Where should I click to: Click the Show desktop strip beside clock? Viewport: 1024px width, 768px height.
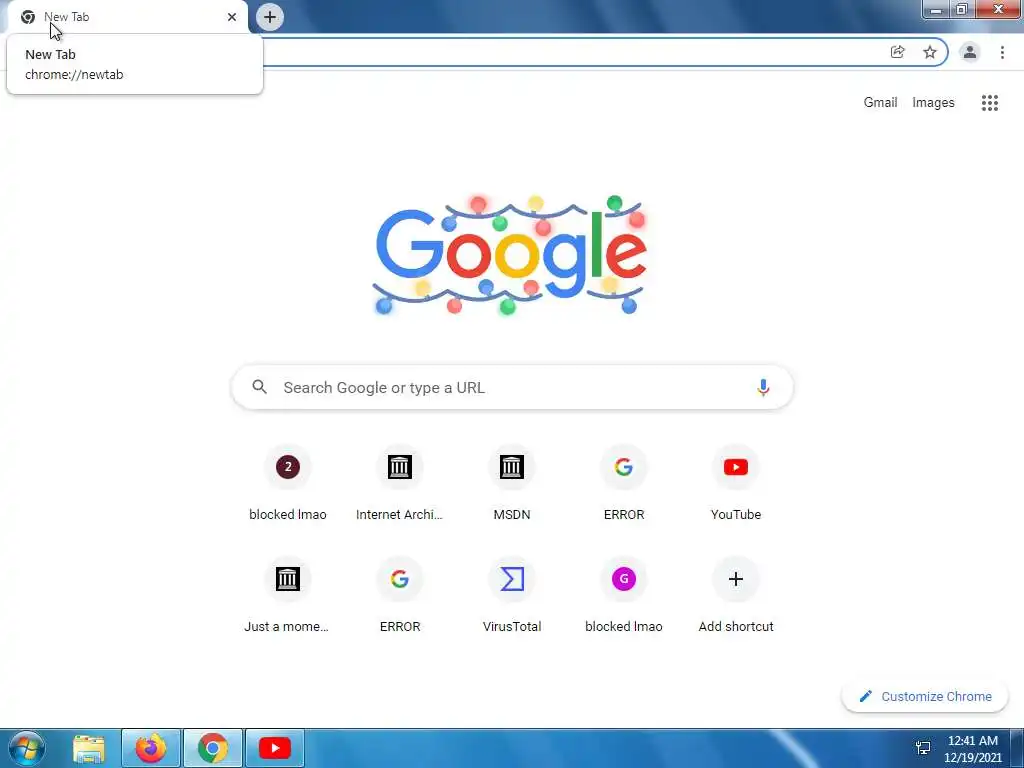point(1017,748)
